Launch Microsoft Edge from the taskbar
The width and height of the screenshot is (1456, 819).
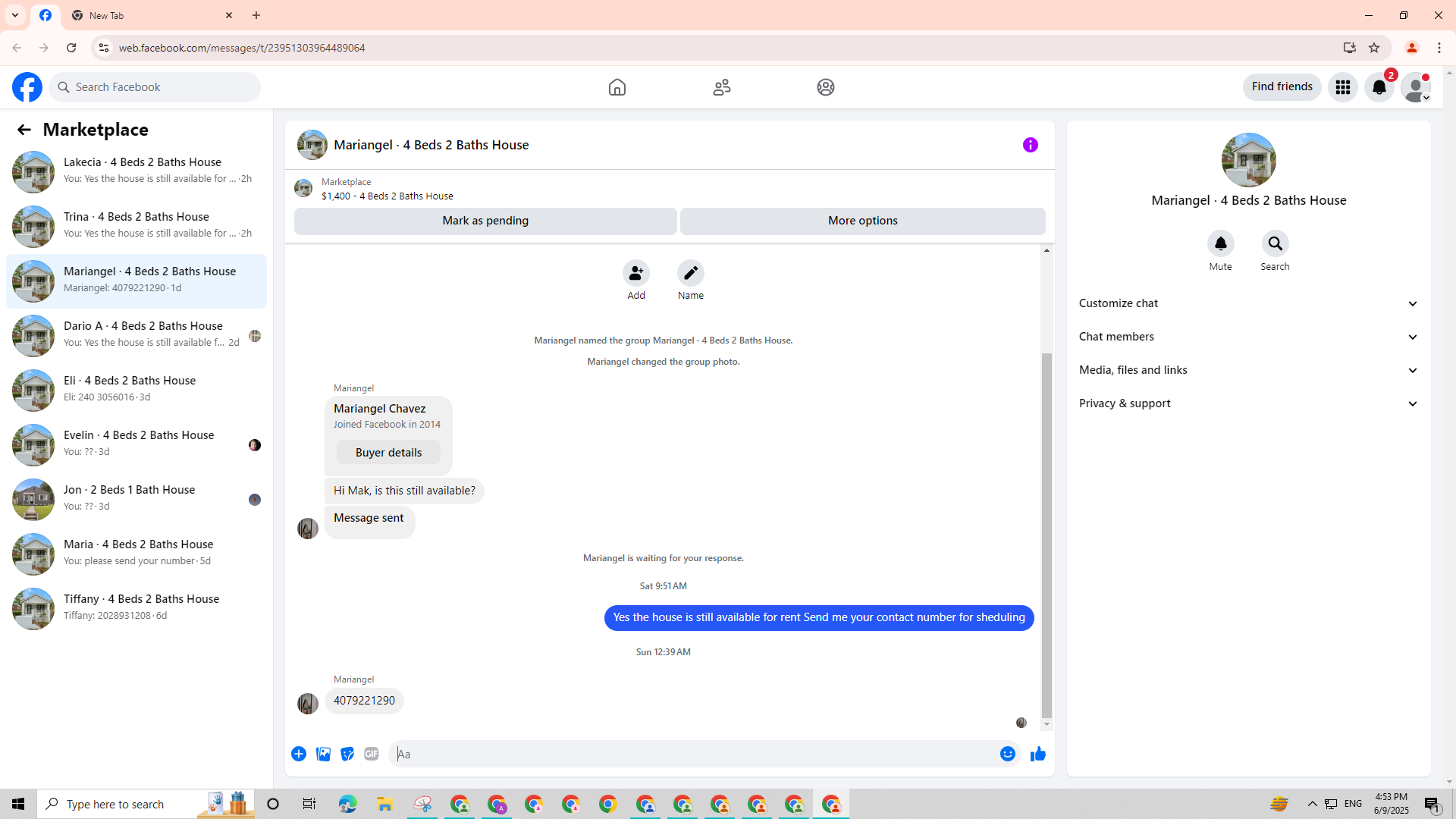tap(347, 804)
